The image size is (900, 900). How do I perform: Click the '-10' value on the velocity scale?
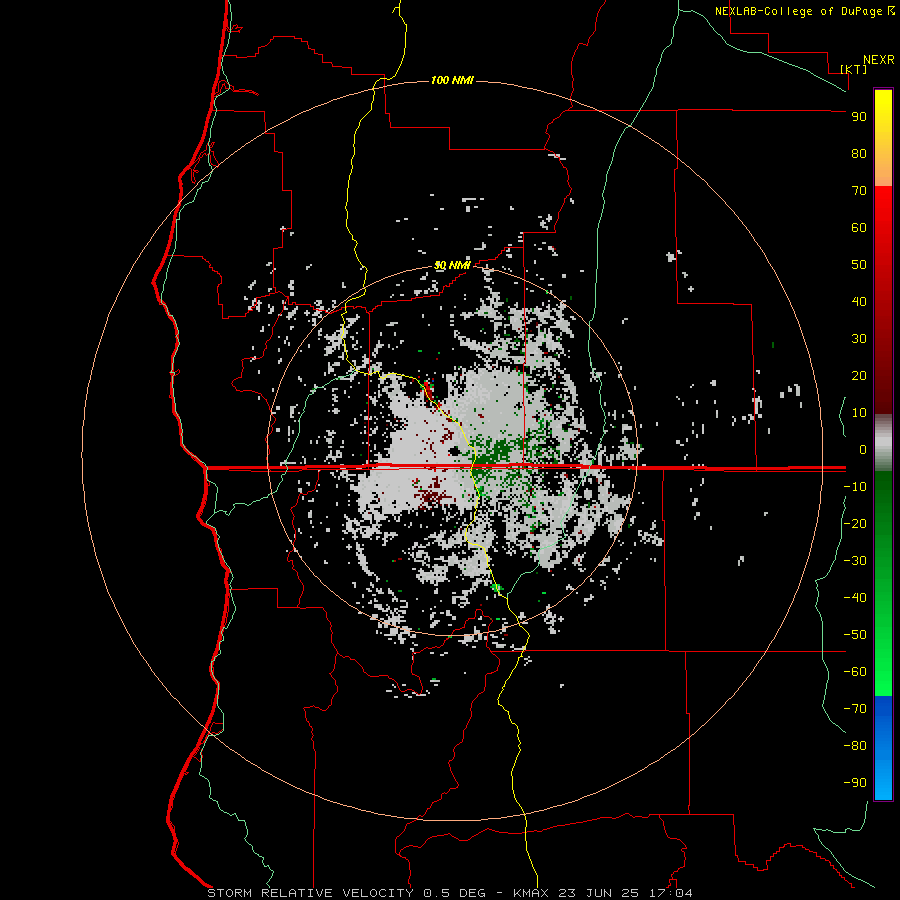tap(855, 487)
